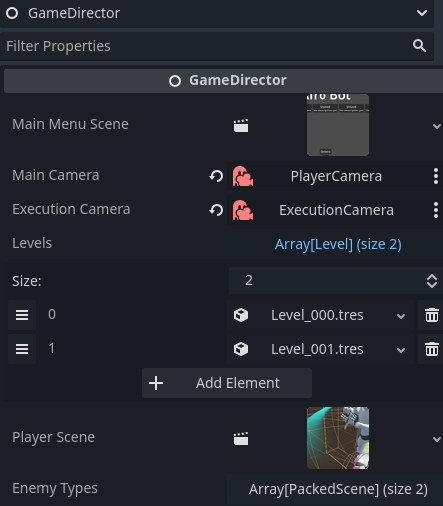Click the Size stepper arrows for Levels

click(432, 281)
